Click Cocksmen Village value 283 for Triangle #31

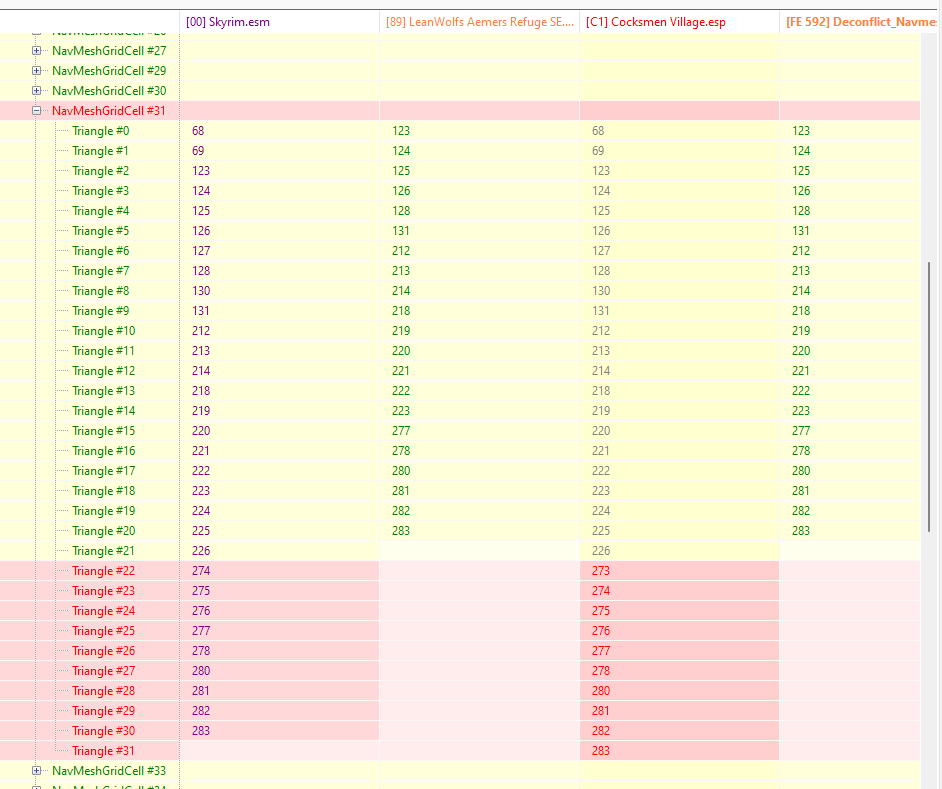[601, 751]
